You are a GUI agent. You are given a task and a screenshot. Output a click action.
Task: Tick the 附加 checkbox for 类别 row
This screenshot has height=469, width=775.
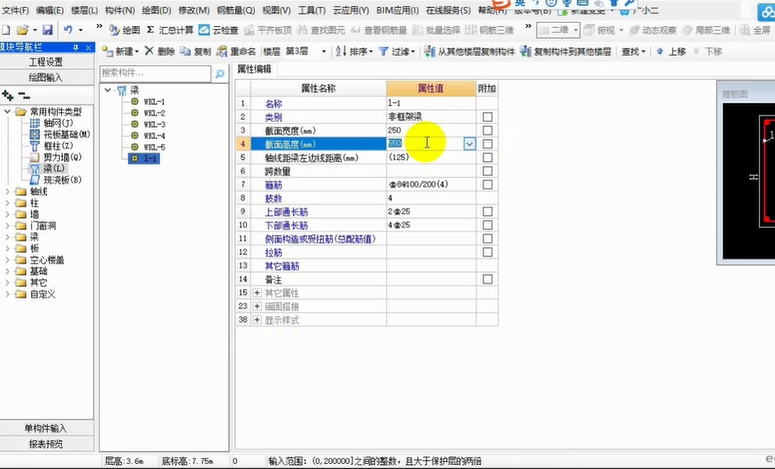pyautogui.click(x=487, y=117)
